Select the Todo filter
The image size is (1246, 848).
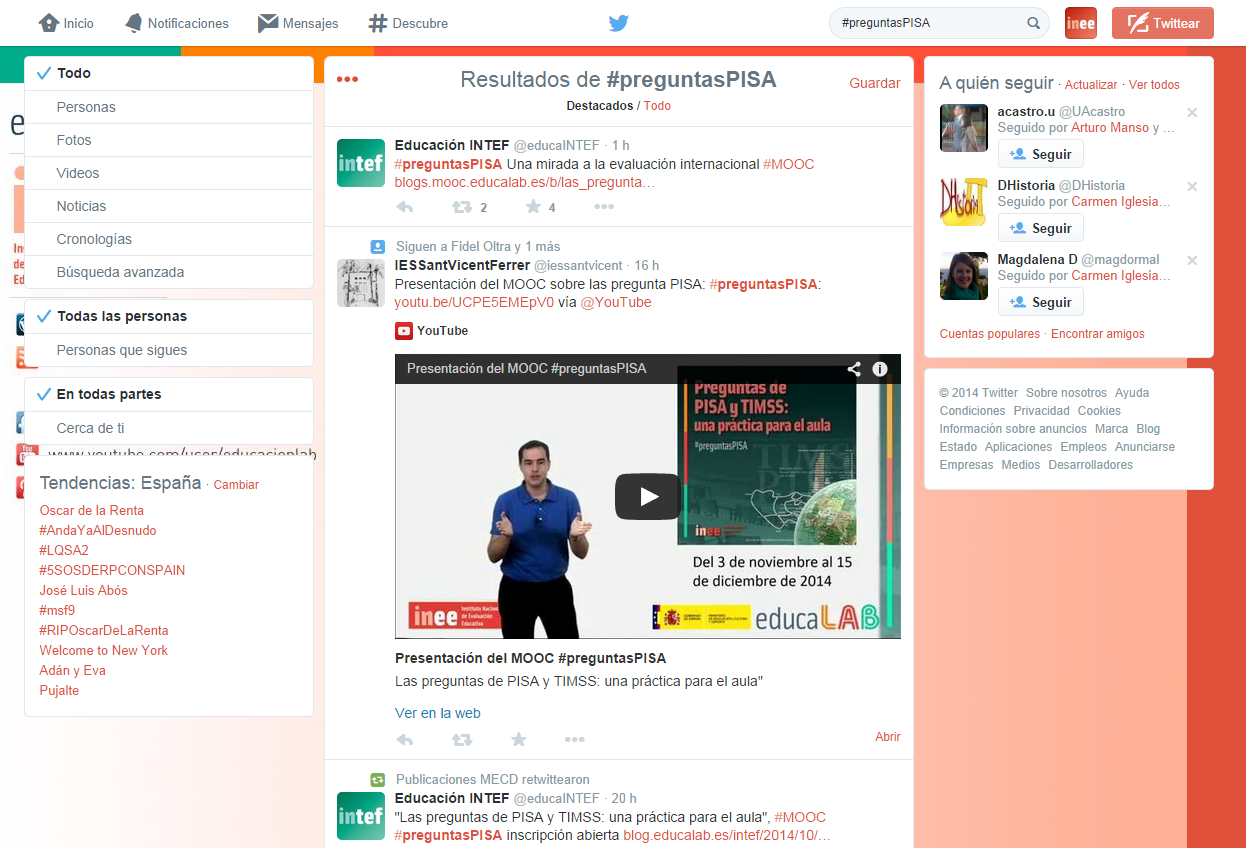pos(169,73)
